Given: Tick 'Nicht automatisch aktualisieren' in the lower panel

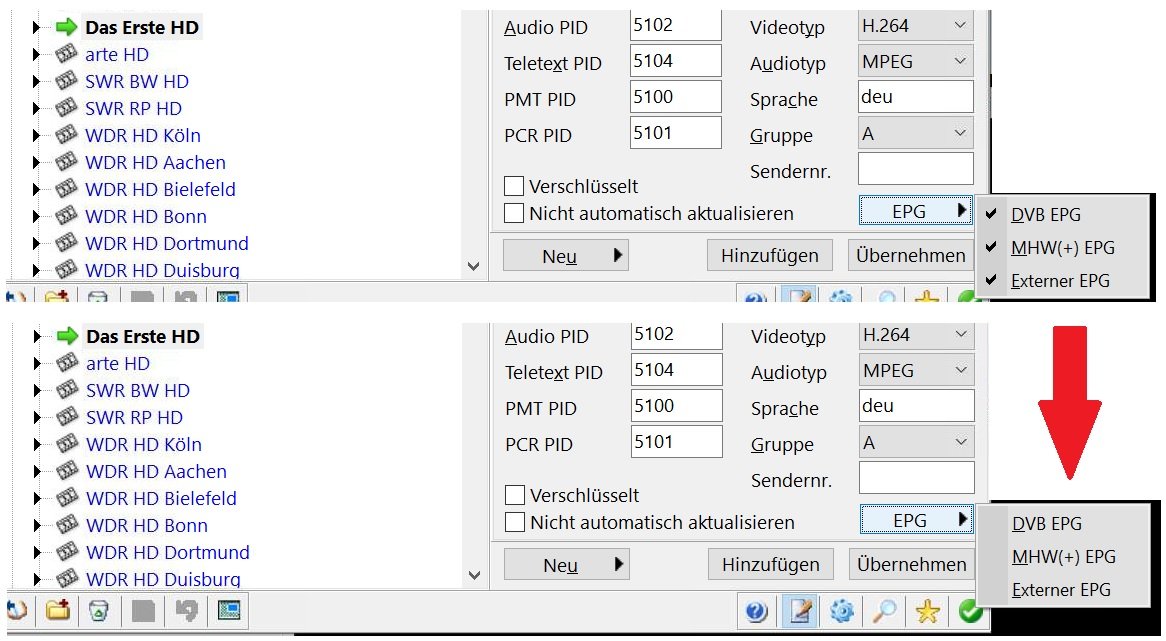Looking at the screenshot, I should pyautogui.click(x=515, y=522).
